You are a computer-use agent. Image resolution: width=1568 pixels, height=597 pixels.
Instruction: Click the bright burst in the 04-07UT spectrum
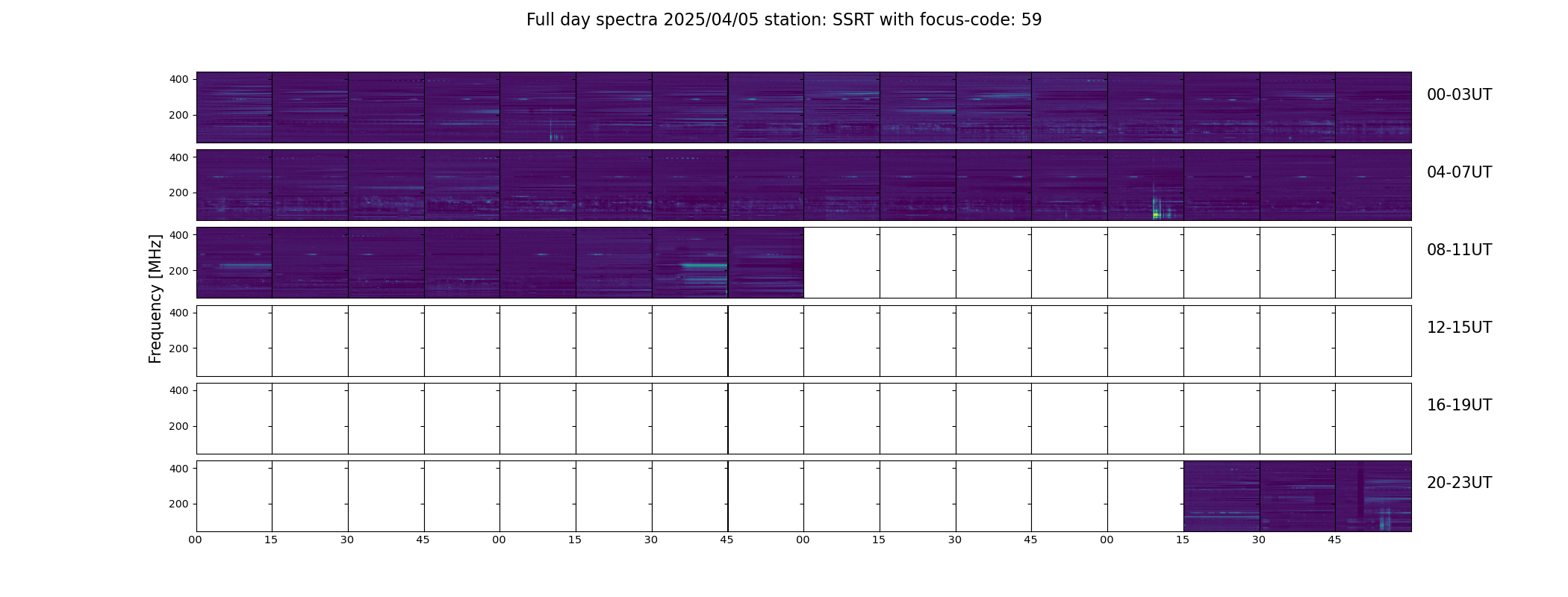[x=1157, y=207]
